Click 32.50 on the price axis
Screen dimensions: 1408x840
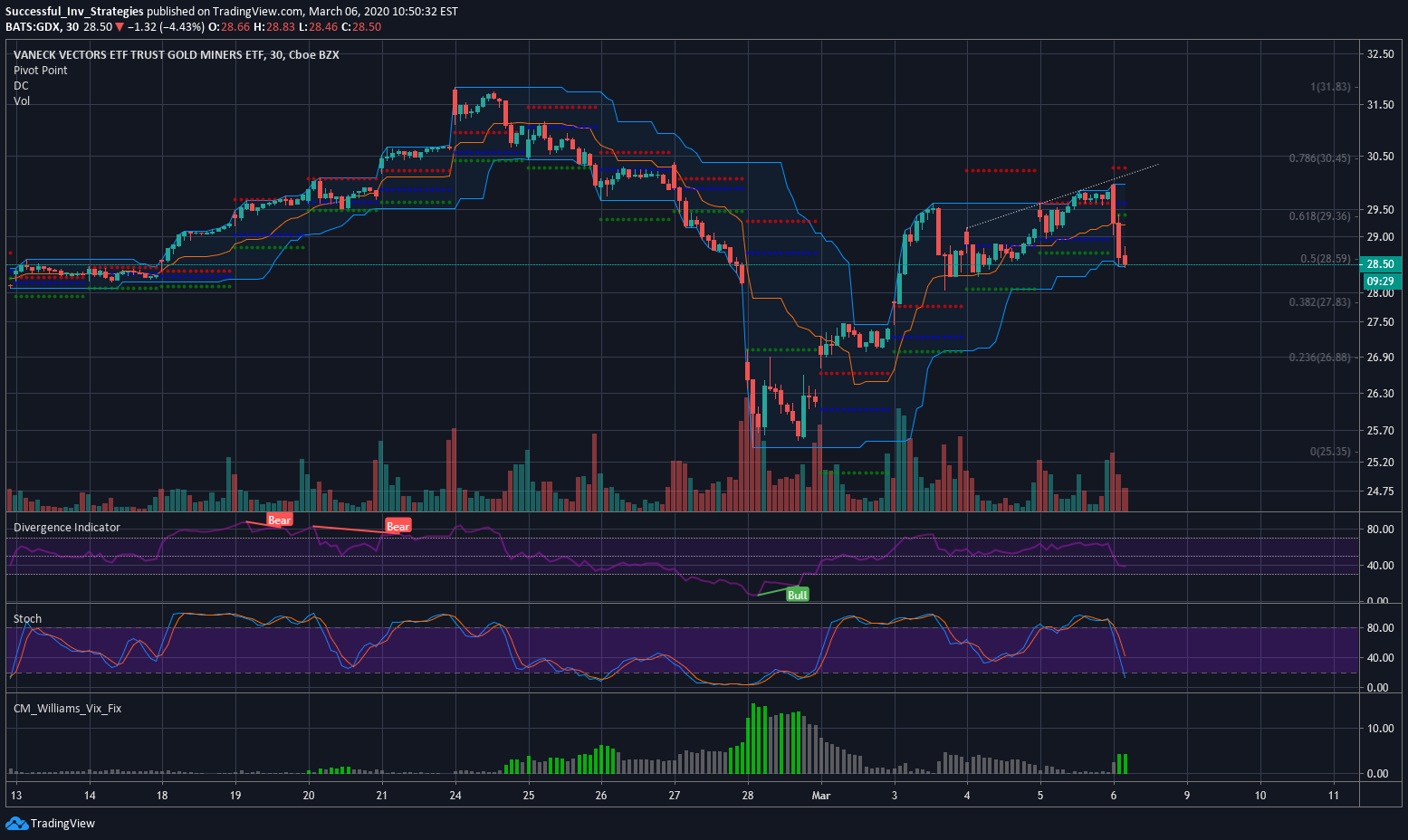1381,54
